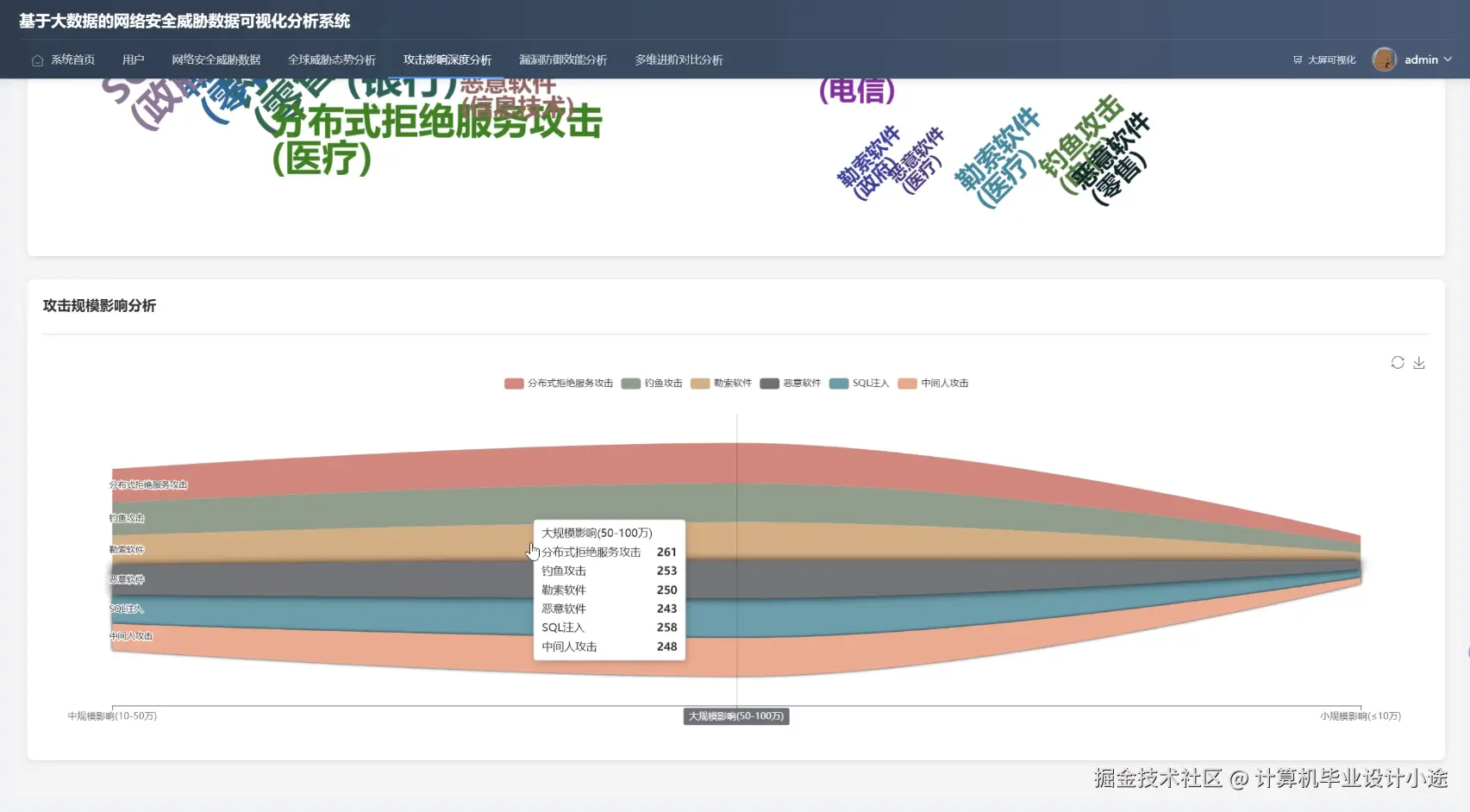Hide the 勒索软件 series via the legend

coord(721,384)
